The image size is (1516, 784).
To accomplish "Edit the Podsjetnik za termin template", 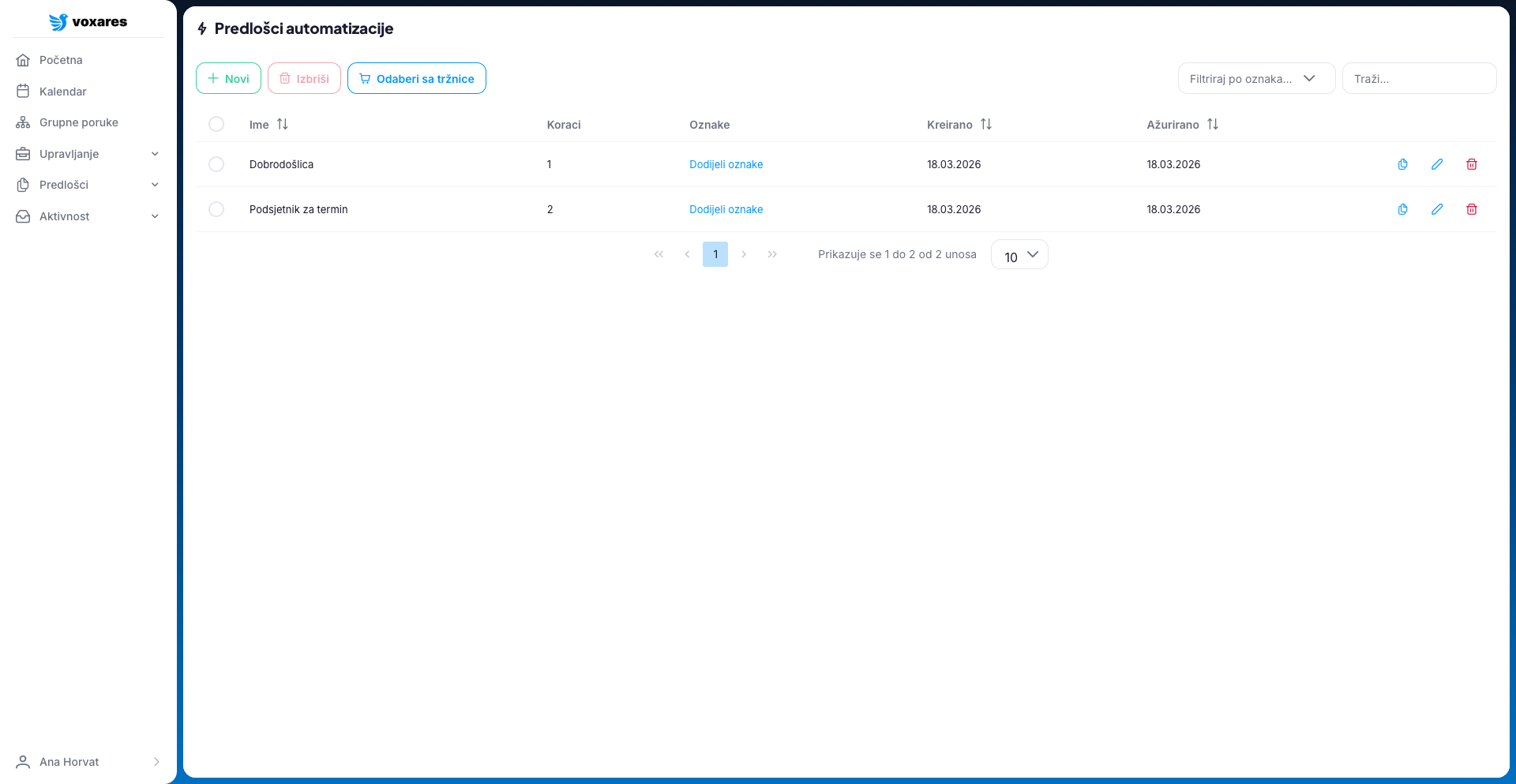I will pos(1437,209).
